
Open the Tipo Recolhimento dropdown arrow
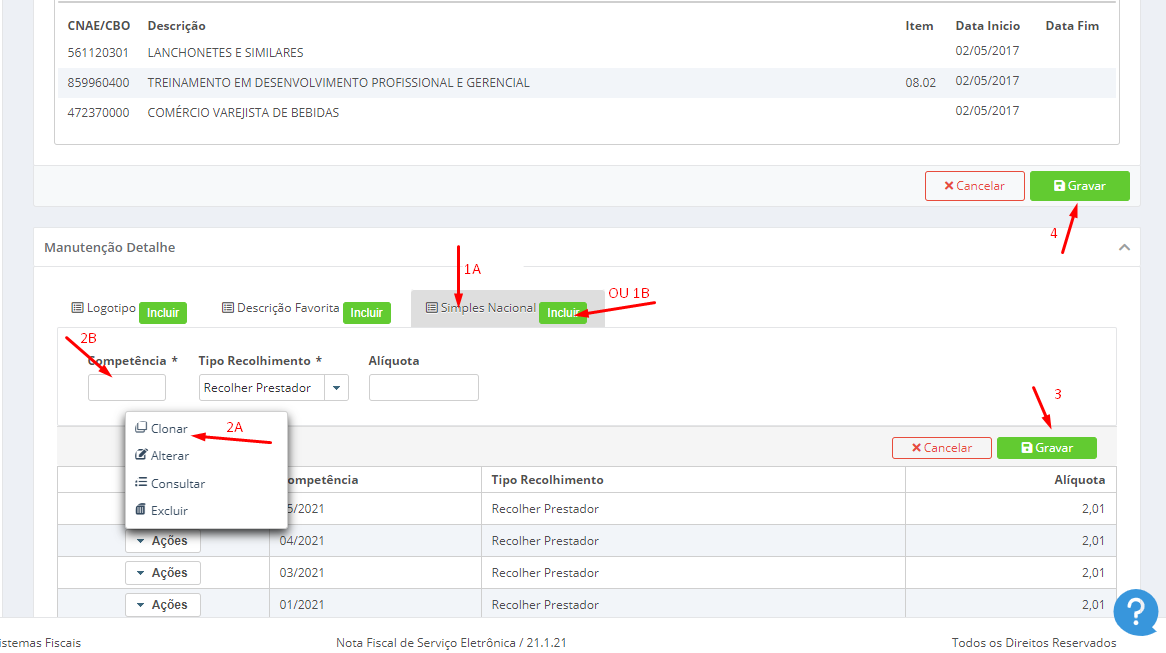pos(336,387)
